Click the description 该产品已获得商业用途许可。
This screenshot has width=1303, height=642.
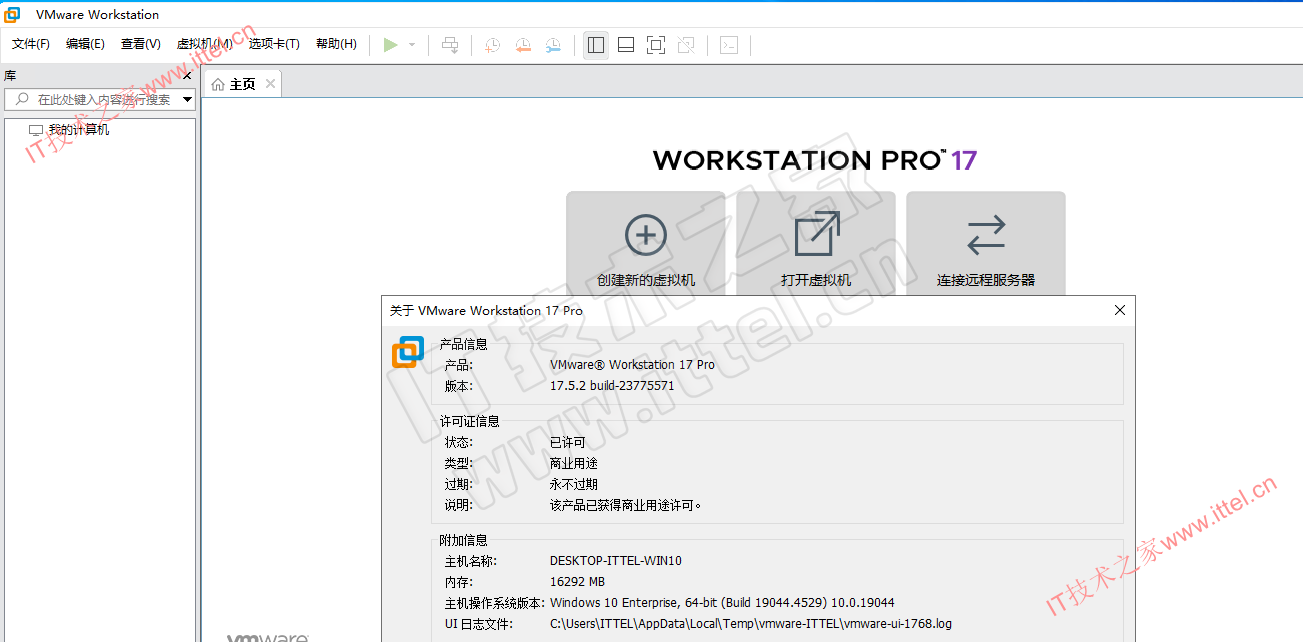tap(626, 505)
